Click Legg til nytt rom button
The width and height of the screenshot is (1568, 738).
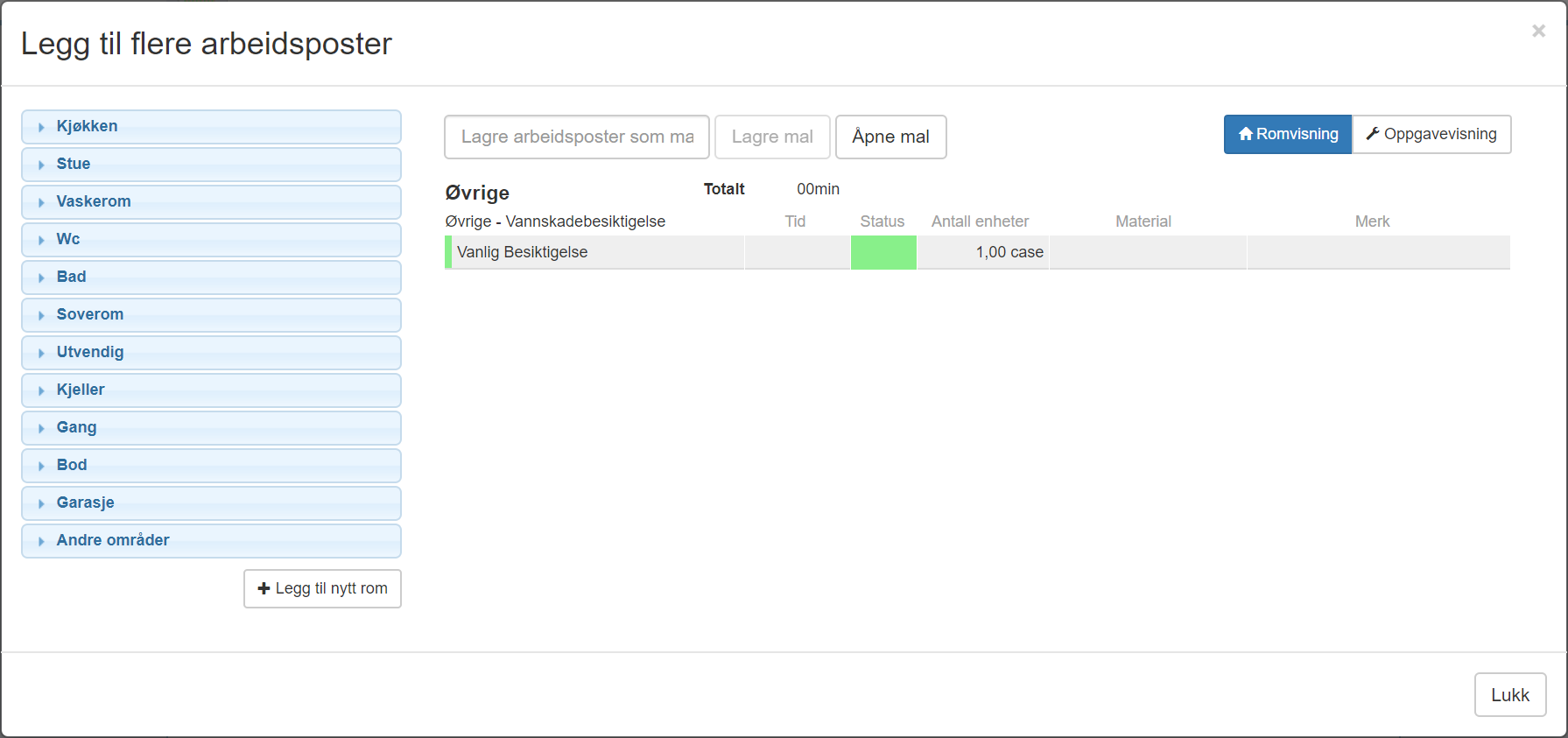[x=322, y=588]
